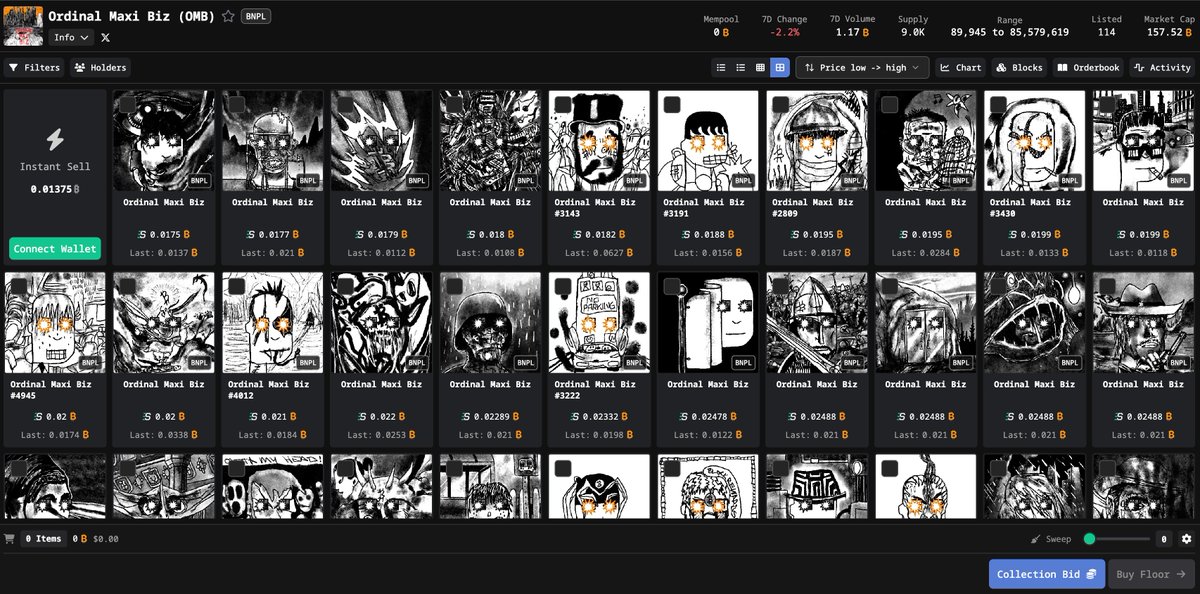Image resolution: width=1200 pixels, height=594 pixels.
Task: Click the green Sweep slider handle
Action: point(1089,539)
